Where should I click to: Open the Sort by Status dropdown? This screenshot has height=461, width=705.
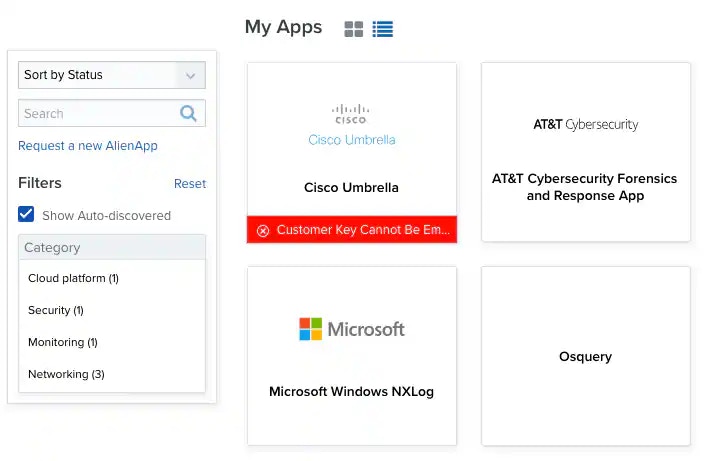point(112,75)
